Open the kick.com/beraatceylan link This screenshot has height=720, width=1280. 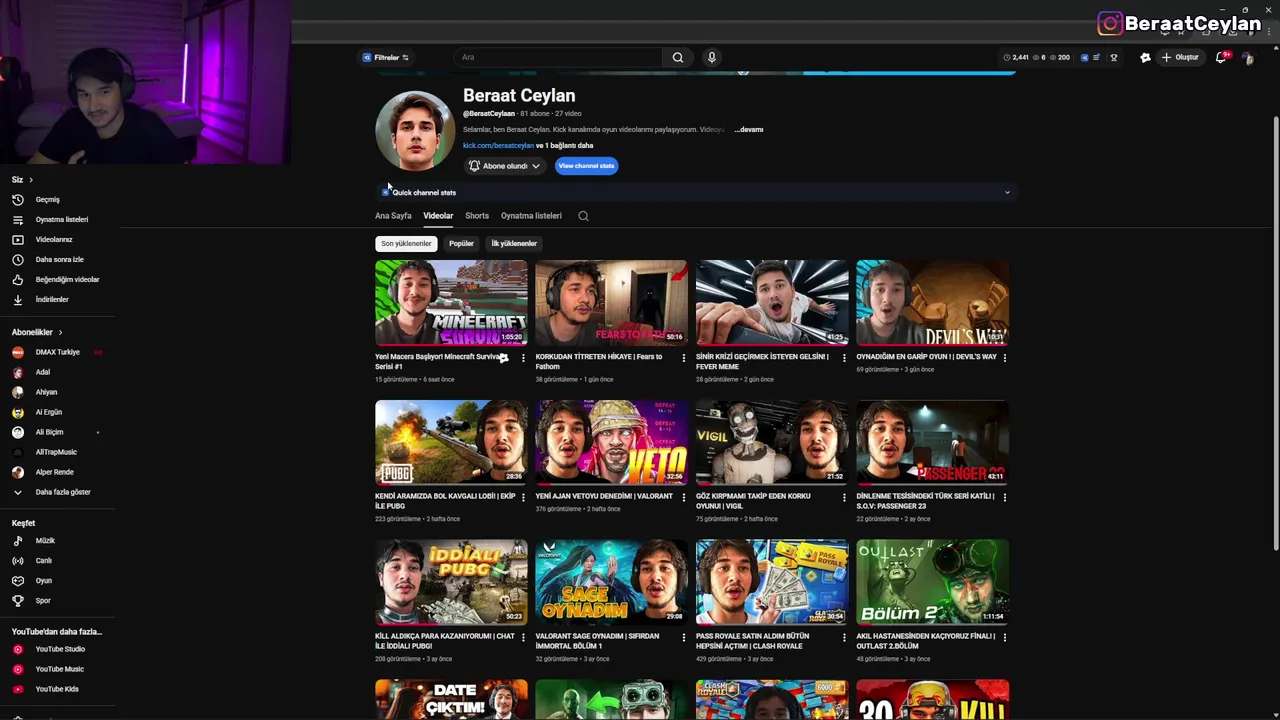tap(498, 146)
